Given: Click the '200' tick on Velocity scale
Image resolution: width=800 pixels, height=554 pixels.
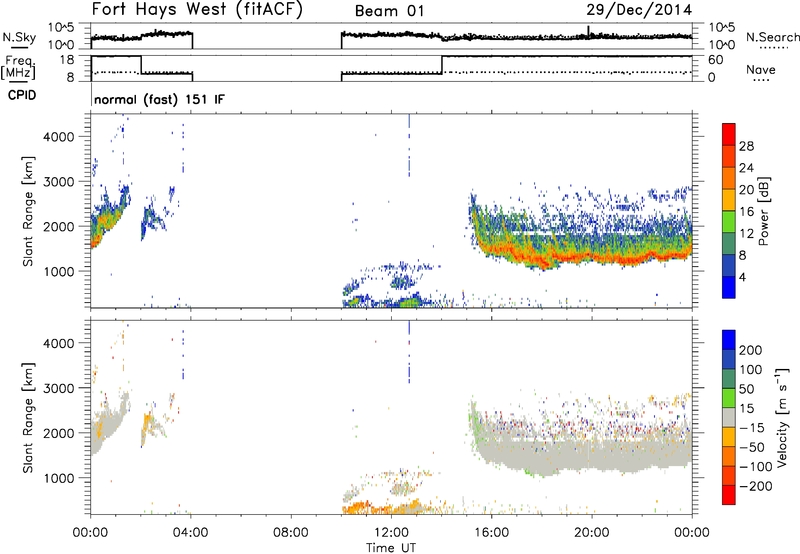Looking at the screenshot, I should (751, 350).
